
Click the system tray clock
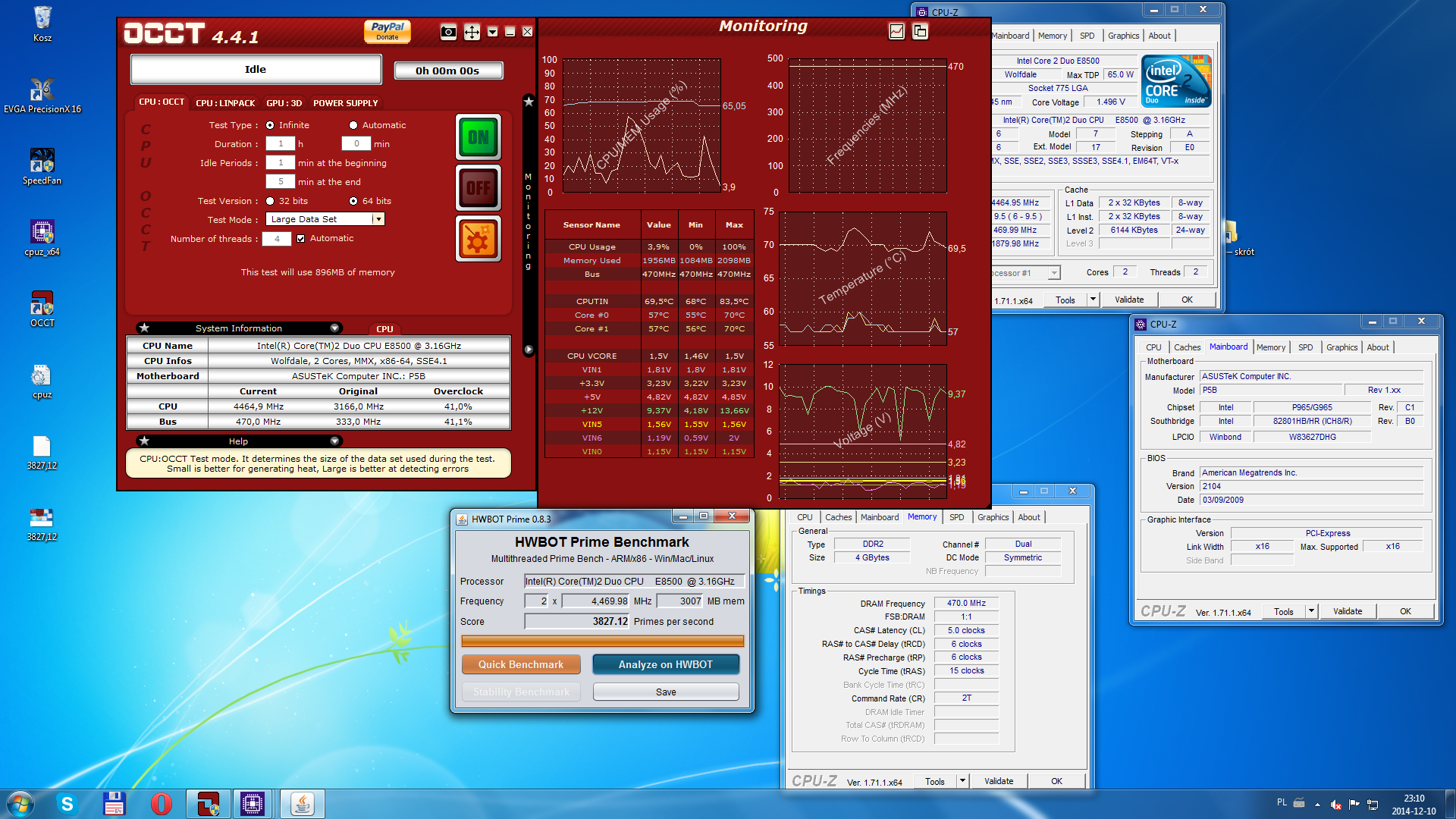pos(1414,805)
